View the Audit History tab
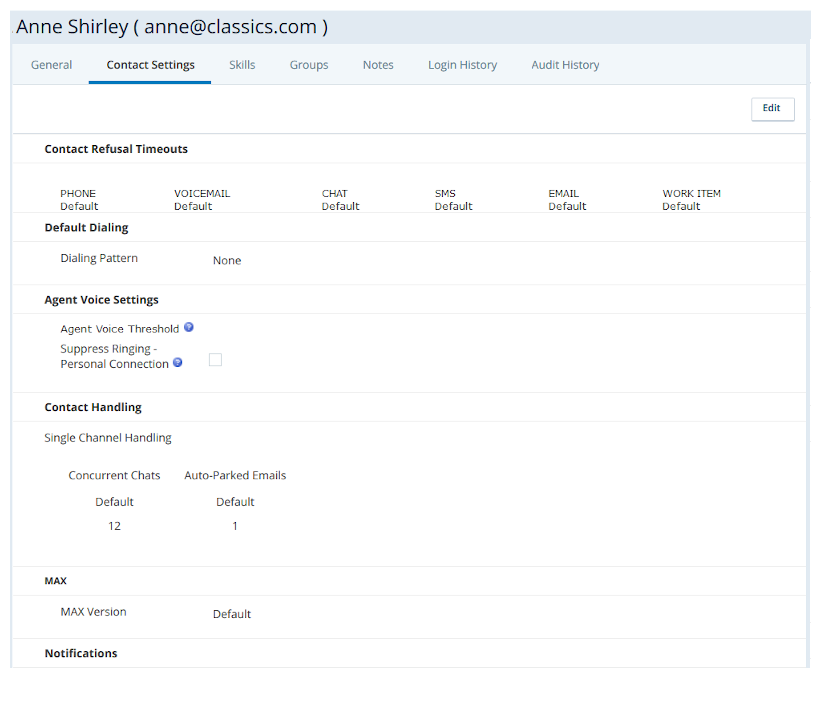814x707 pixels. 565,65
